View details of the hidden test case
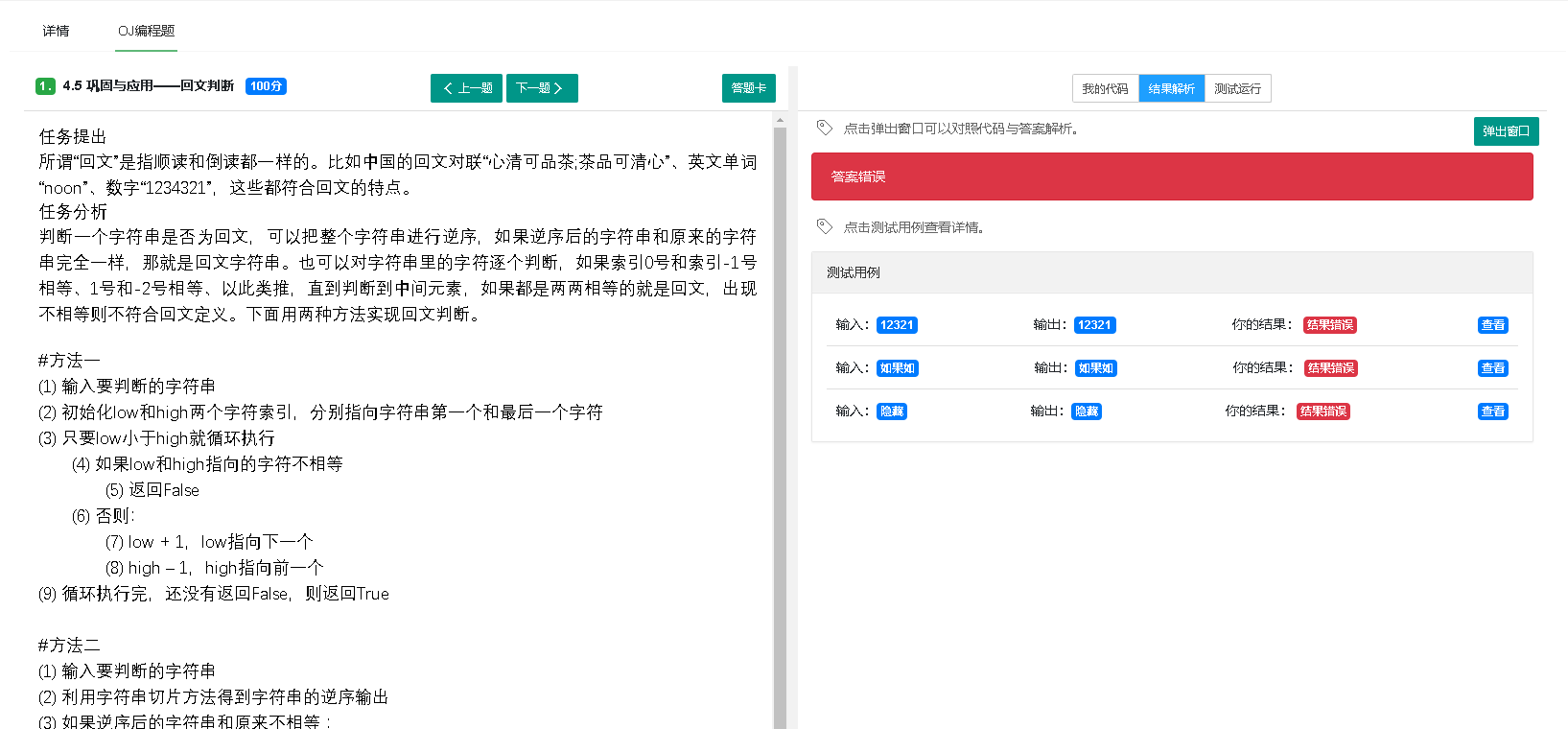This screenshot has width=1568, height=729. [x=1492, y=412]
